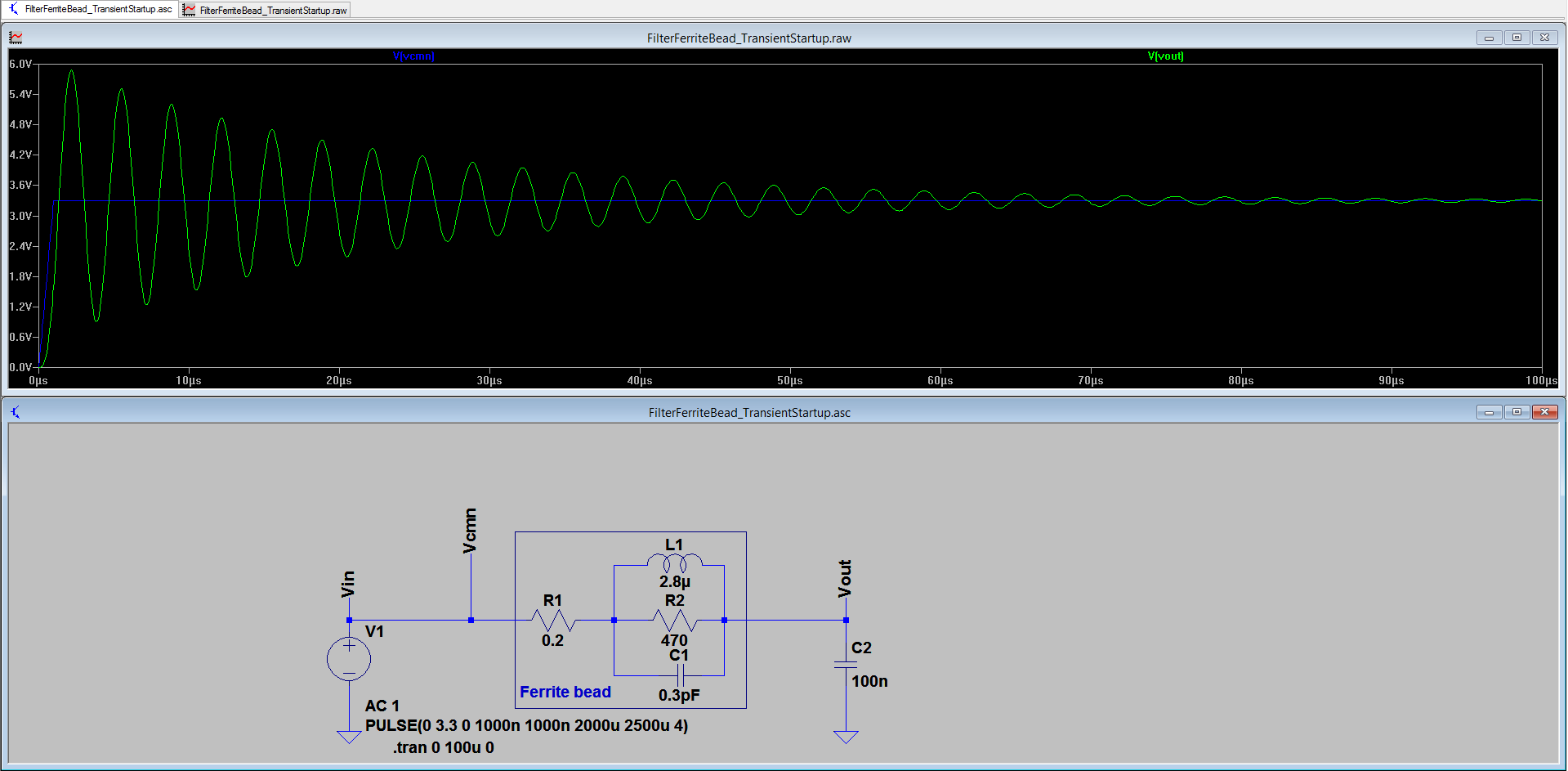Click the 100n capacitor value
The width and height of the screenshot is (1568, 771).
[x=869, y=681]
